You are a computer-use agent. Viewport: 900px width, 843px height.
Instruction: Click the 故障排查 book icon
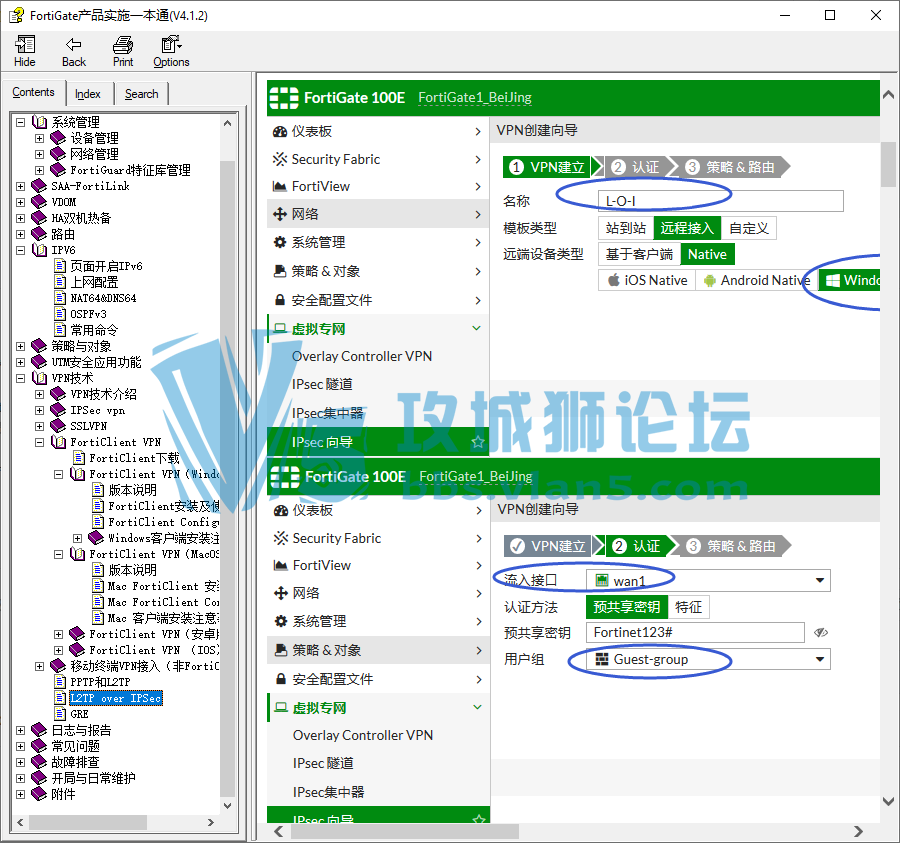point(39,762)
